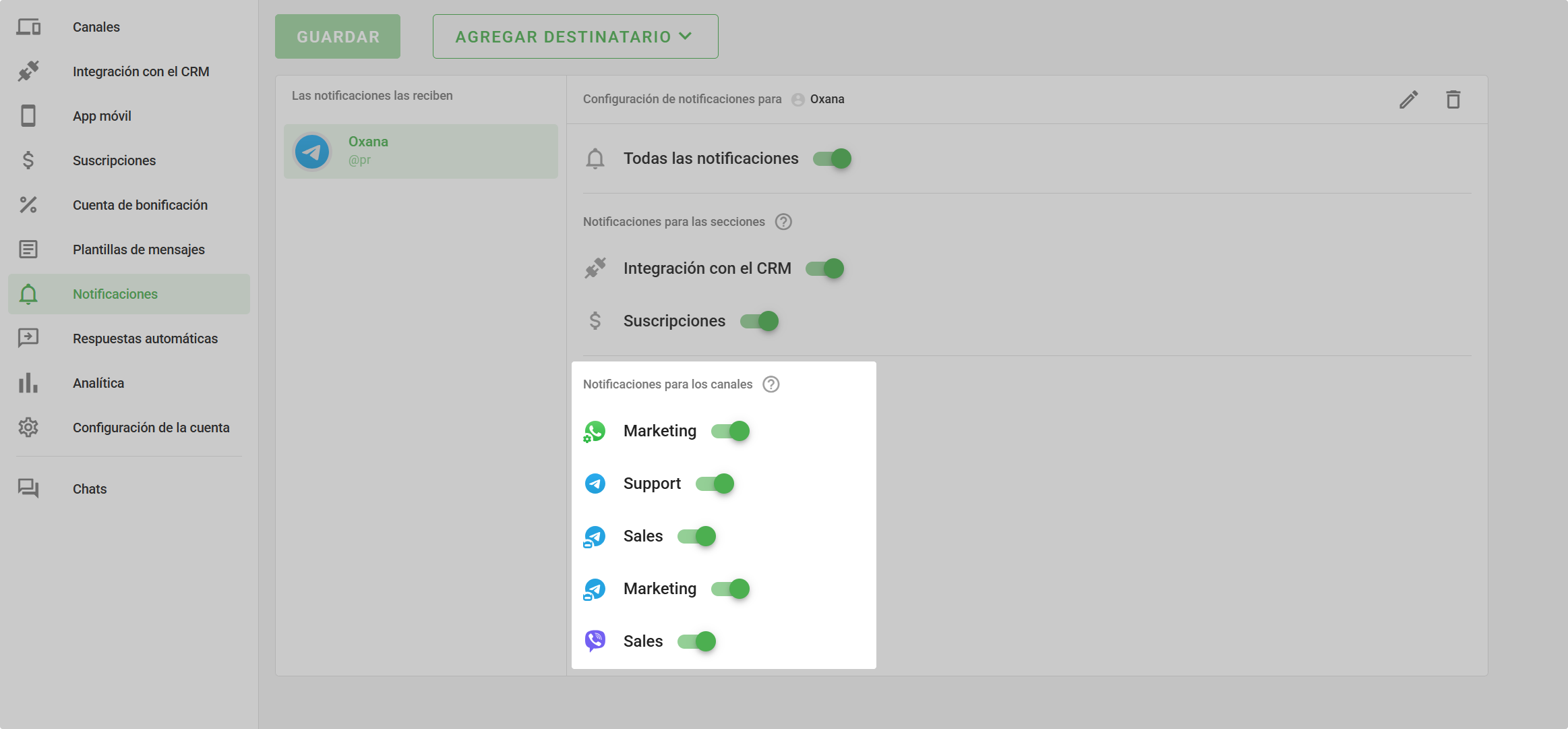The height and width of the screenshot is (729, 1568).
Task: Open Integración con el CRM menu item
Action: 129,71
